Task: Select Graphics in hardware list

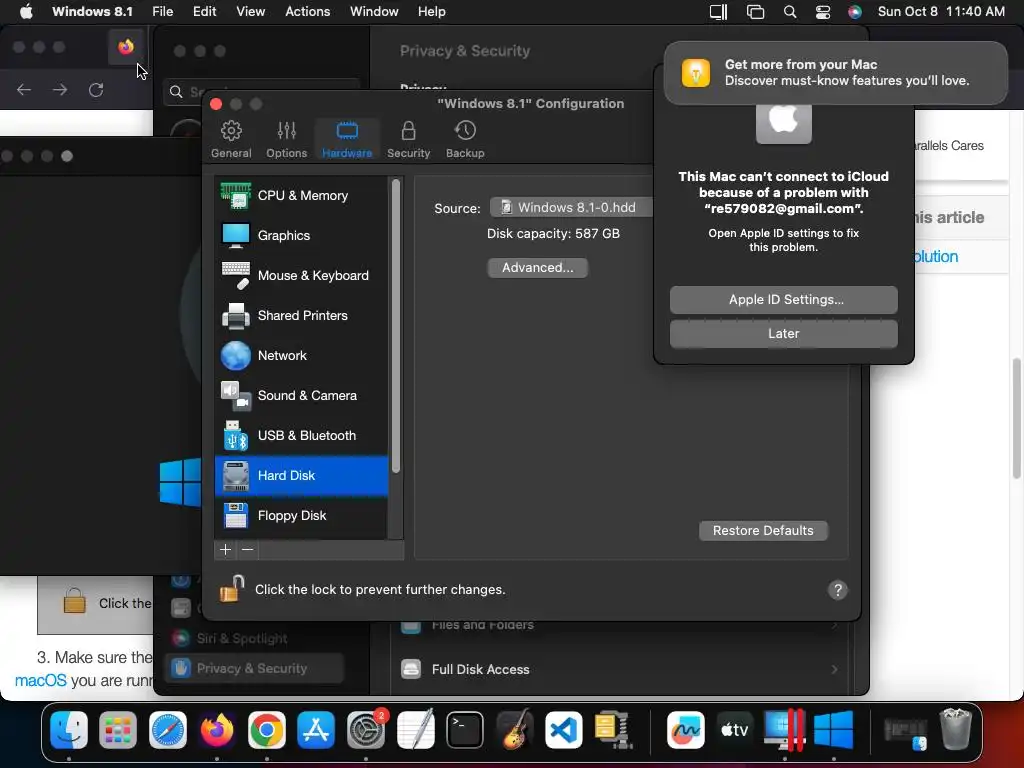Action: click(x=301, y=235)
